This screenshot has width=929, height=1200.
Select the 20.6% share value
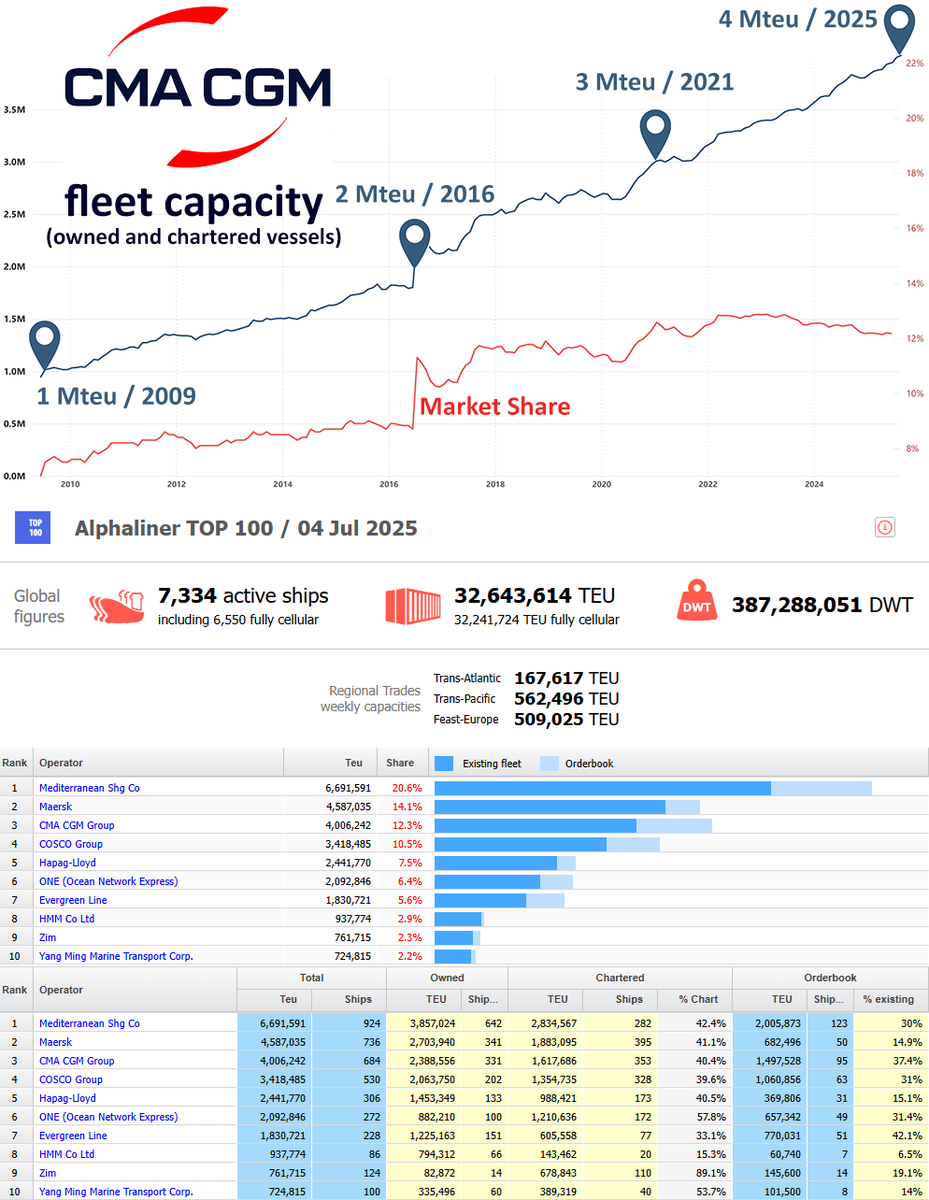coord(407,788)
